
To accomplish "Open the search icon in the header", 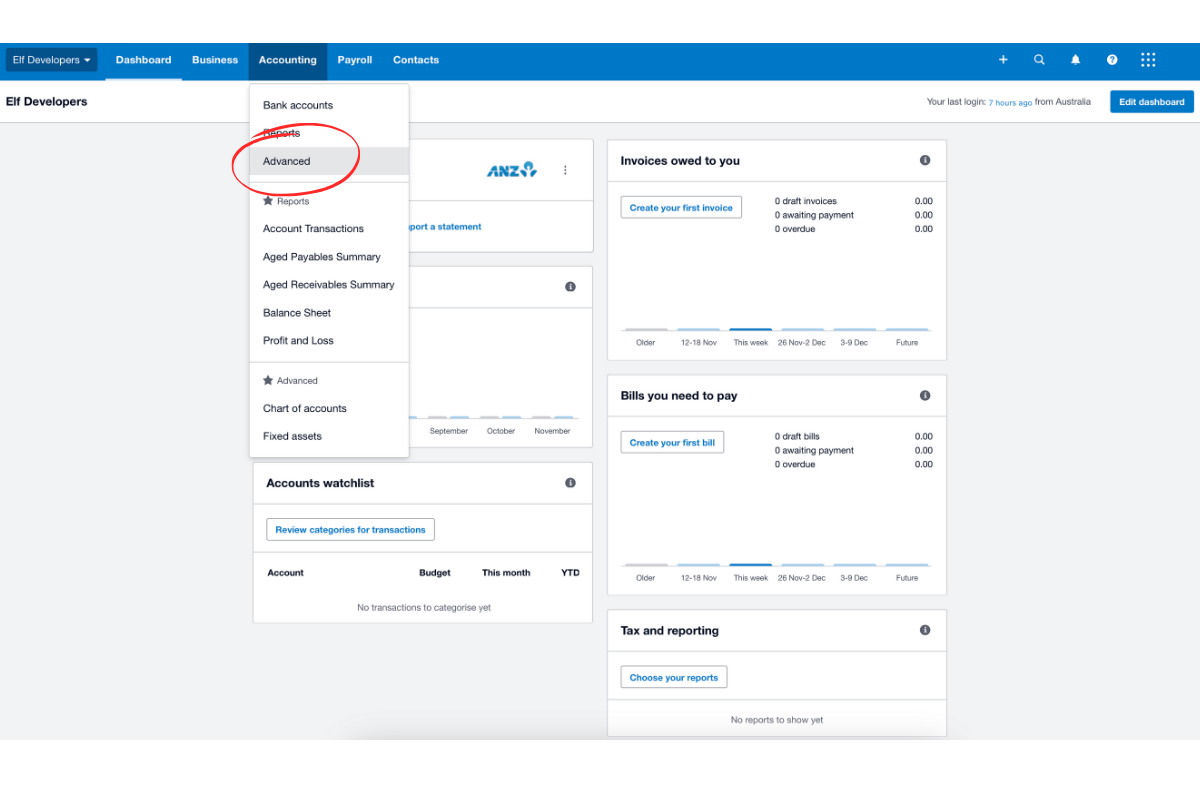I will tap(1039, 60).
